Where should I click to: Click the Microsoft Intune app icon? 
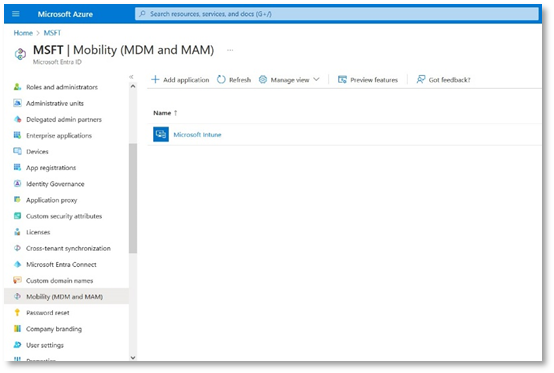[x=161, y=134]
